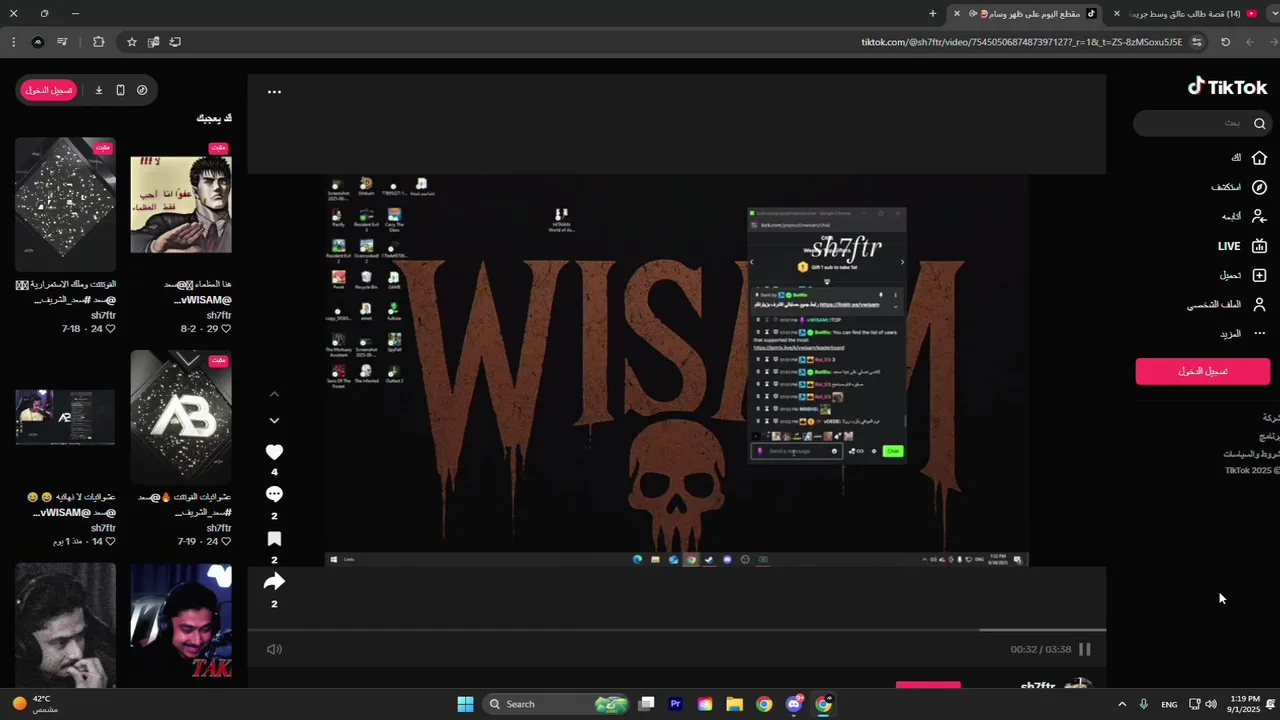
Task: Click the 00:32 / 03:38 video time text
Action: (1040, 649)
